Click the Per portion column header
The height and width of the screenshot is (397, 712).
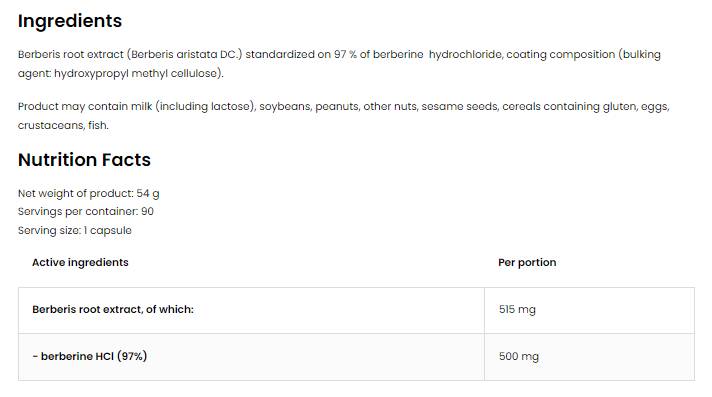click(527, 263)
